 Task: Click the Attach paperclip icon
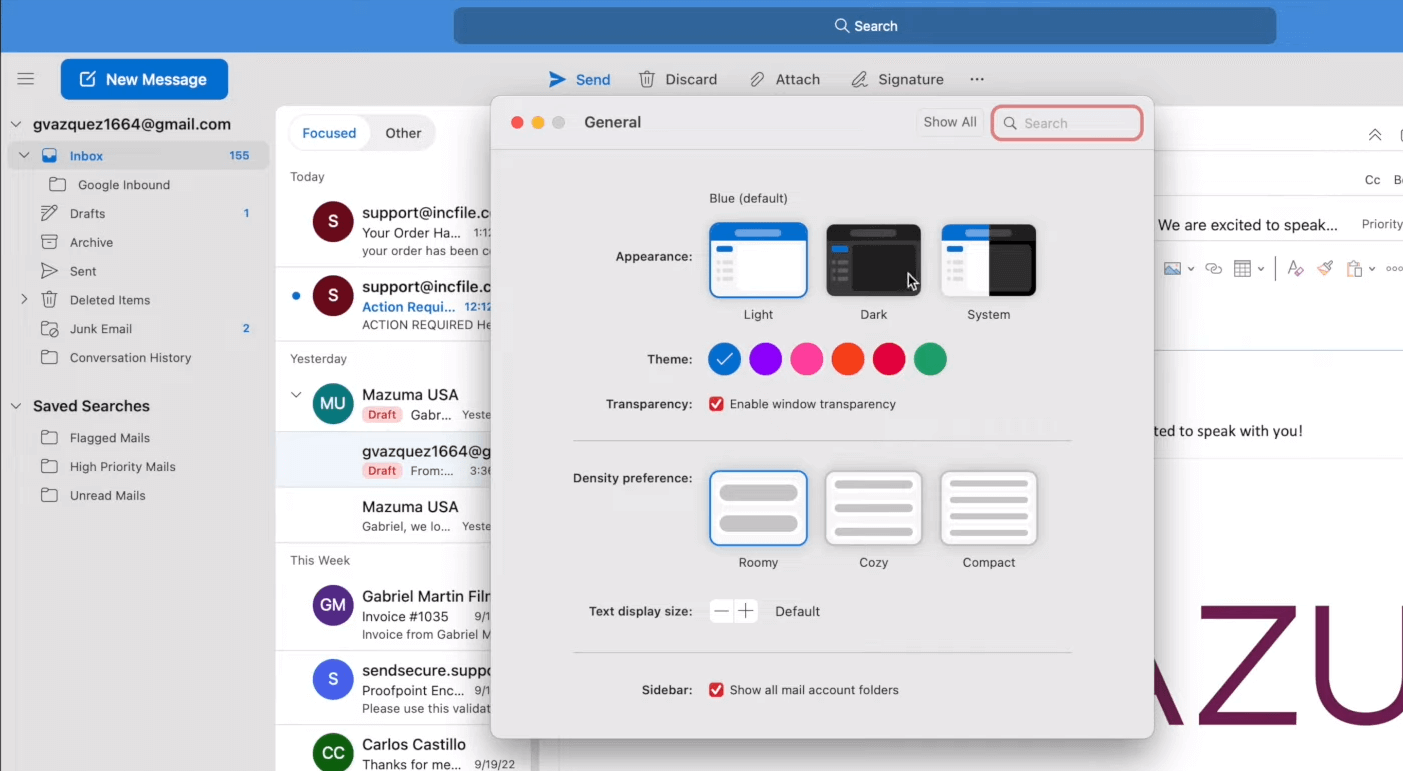[x=758, y=79]
